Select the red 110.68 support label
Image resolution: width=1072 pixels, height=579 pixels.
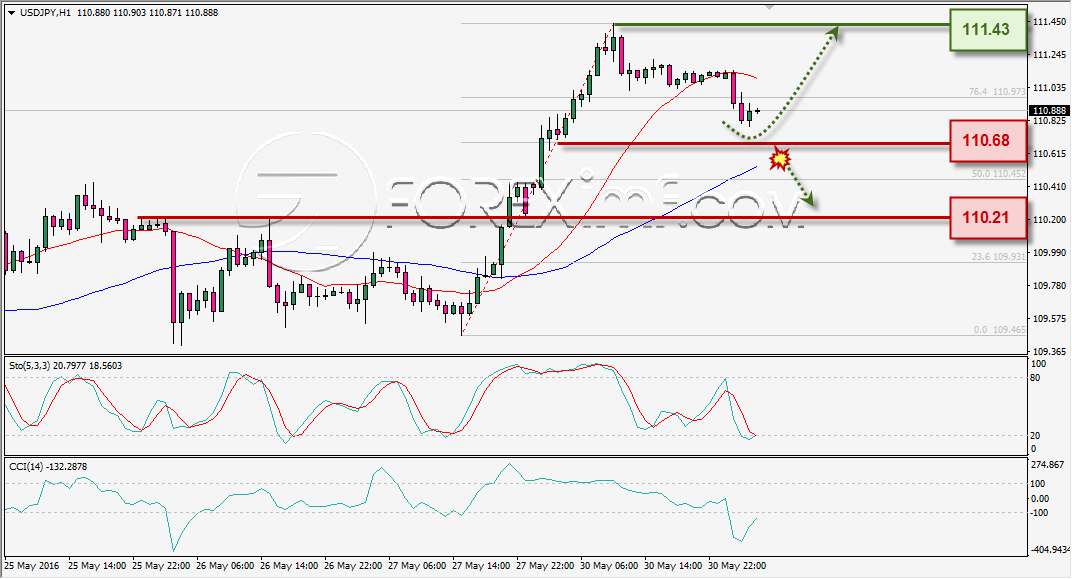[x=988, y=141]
